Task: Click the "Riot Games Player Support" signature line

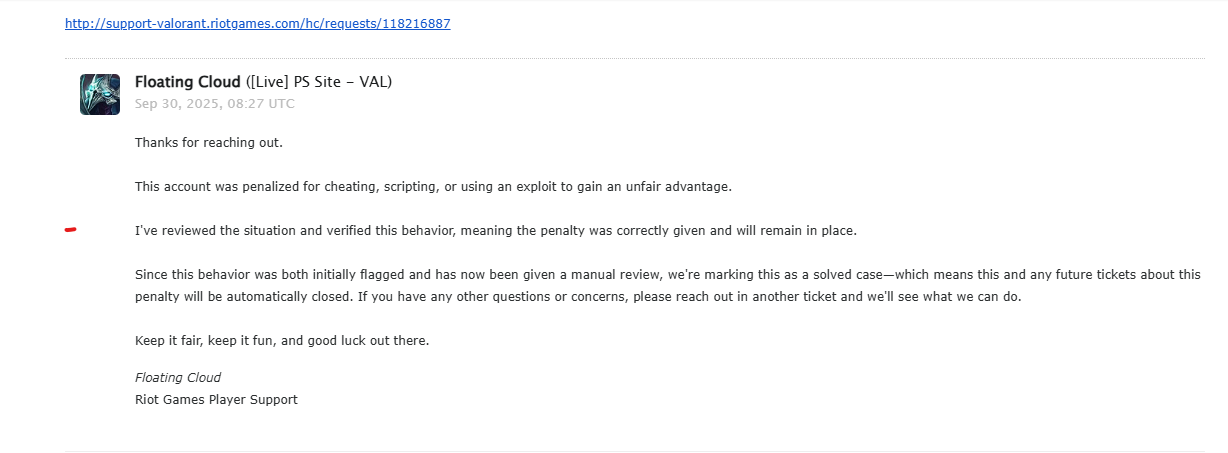Action: (216, 400)
